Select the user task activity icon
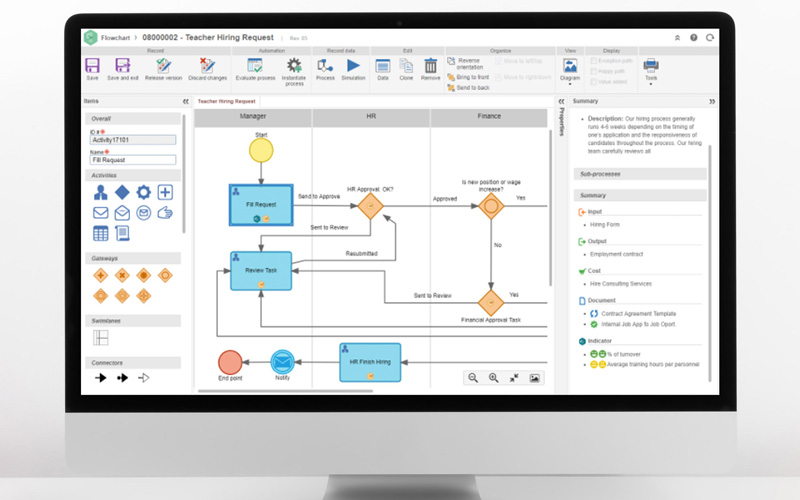Screen dimensions: 800x500 [100, 192]
